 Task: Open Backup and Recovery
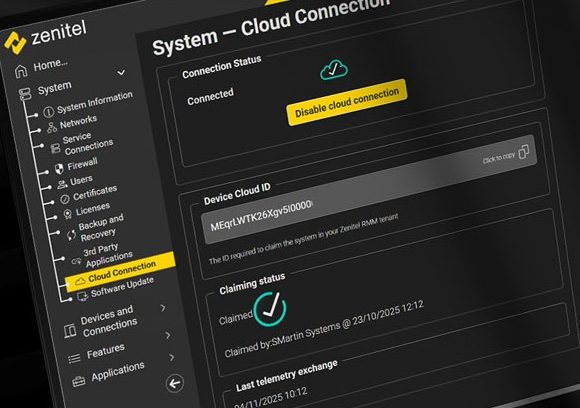pyautogui.click(x=101, y=228)
